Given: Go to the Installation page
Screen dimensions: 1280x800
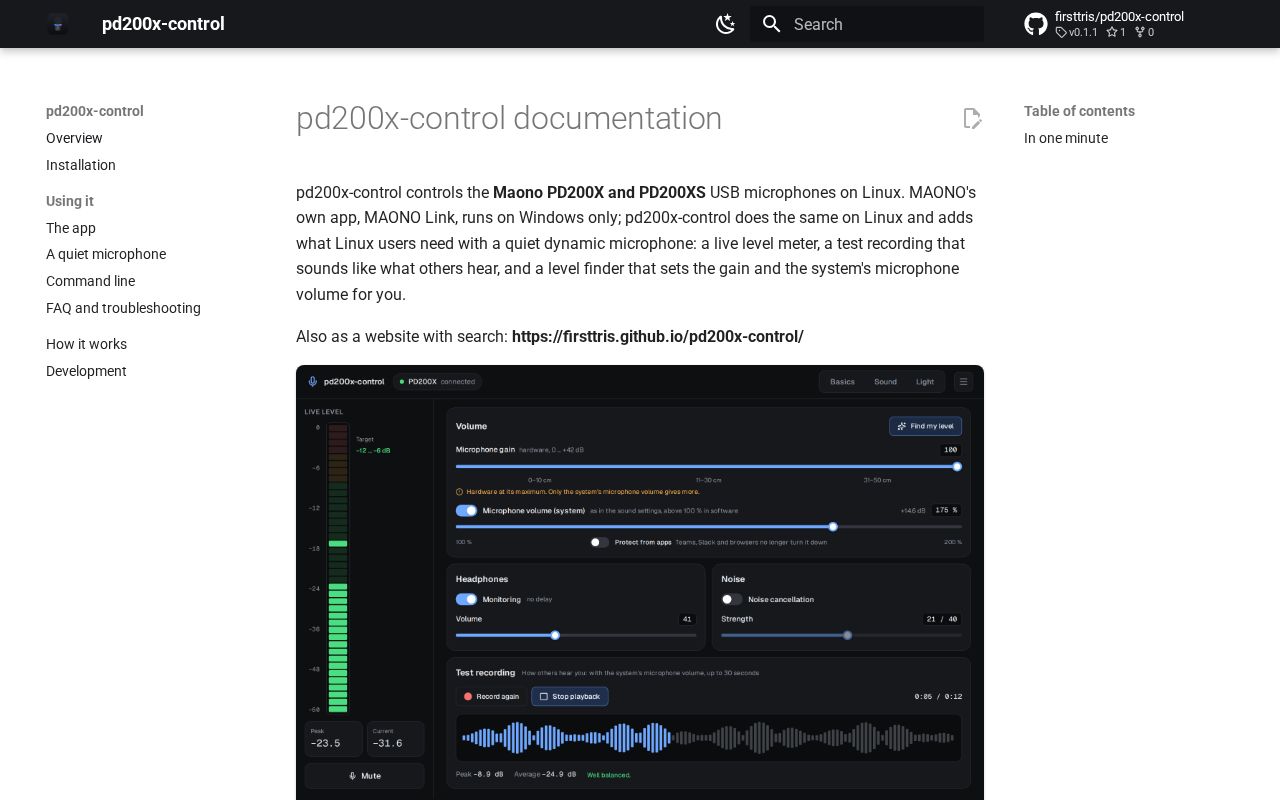Looking at the screenshot, I should click(81, 165).
